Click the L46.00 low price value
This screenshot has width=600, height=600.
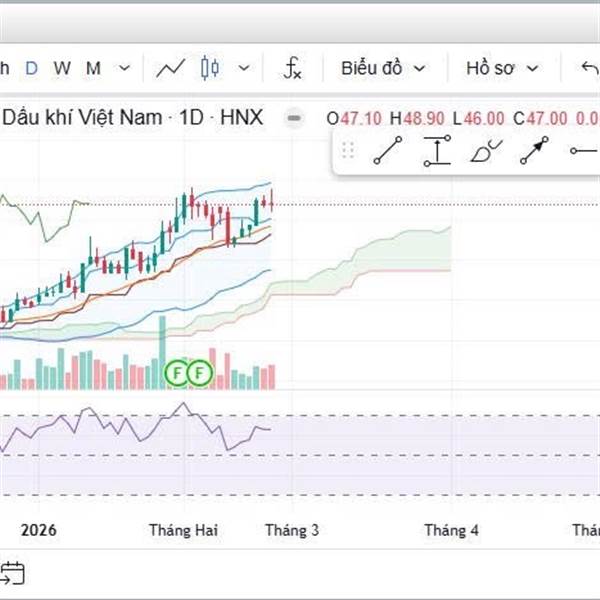pos(478,118)
